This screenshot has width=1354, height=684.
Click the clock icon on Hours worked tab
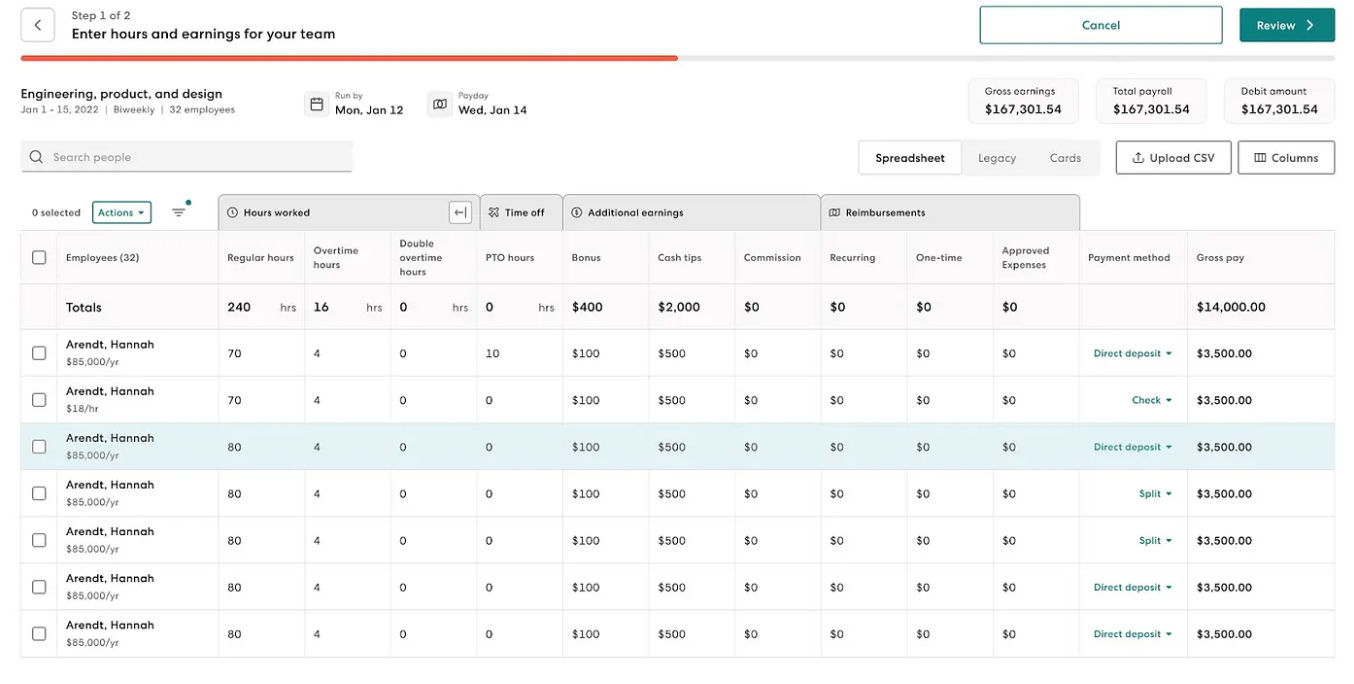[x=230, y=212]
